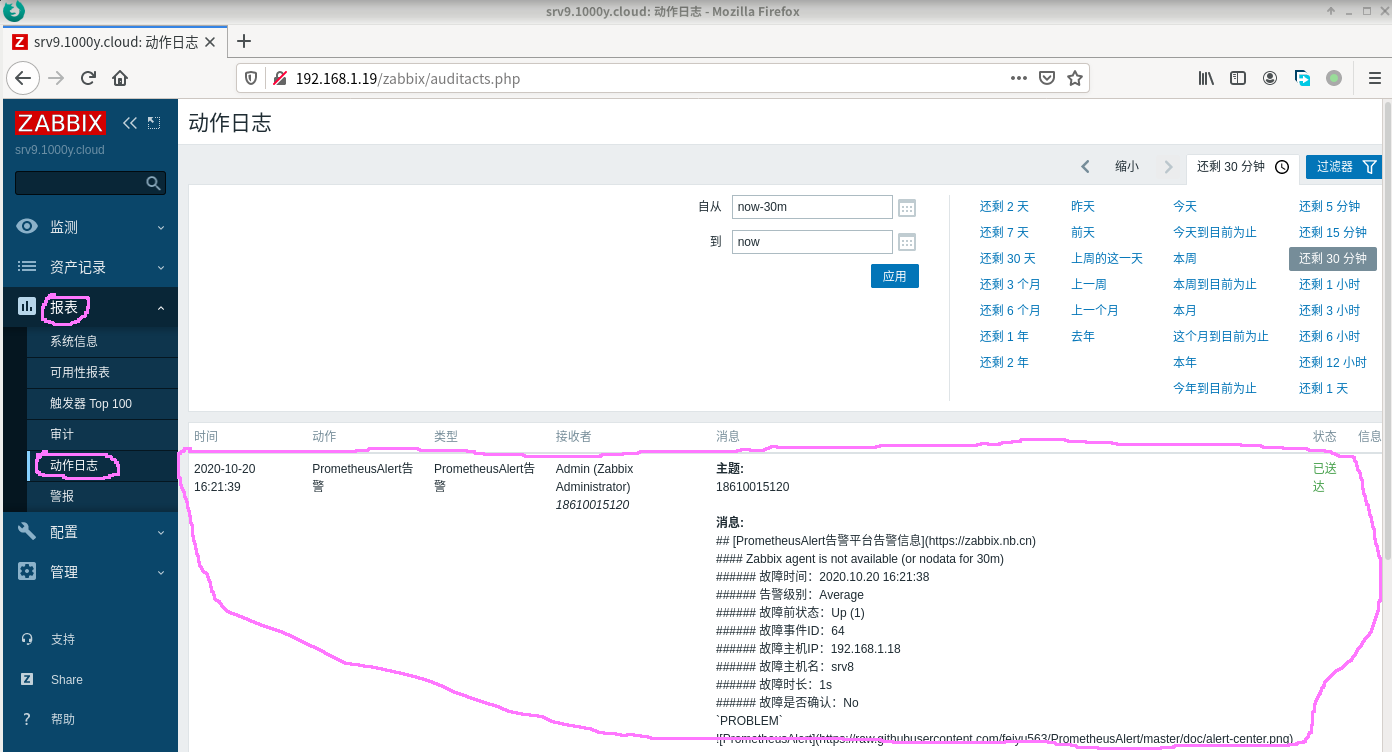Save page to Pocket
This screenshot has height=752, width=1392.
click(1047, 78)
